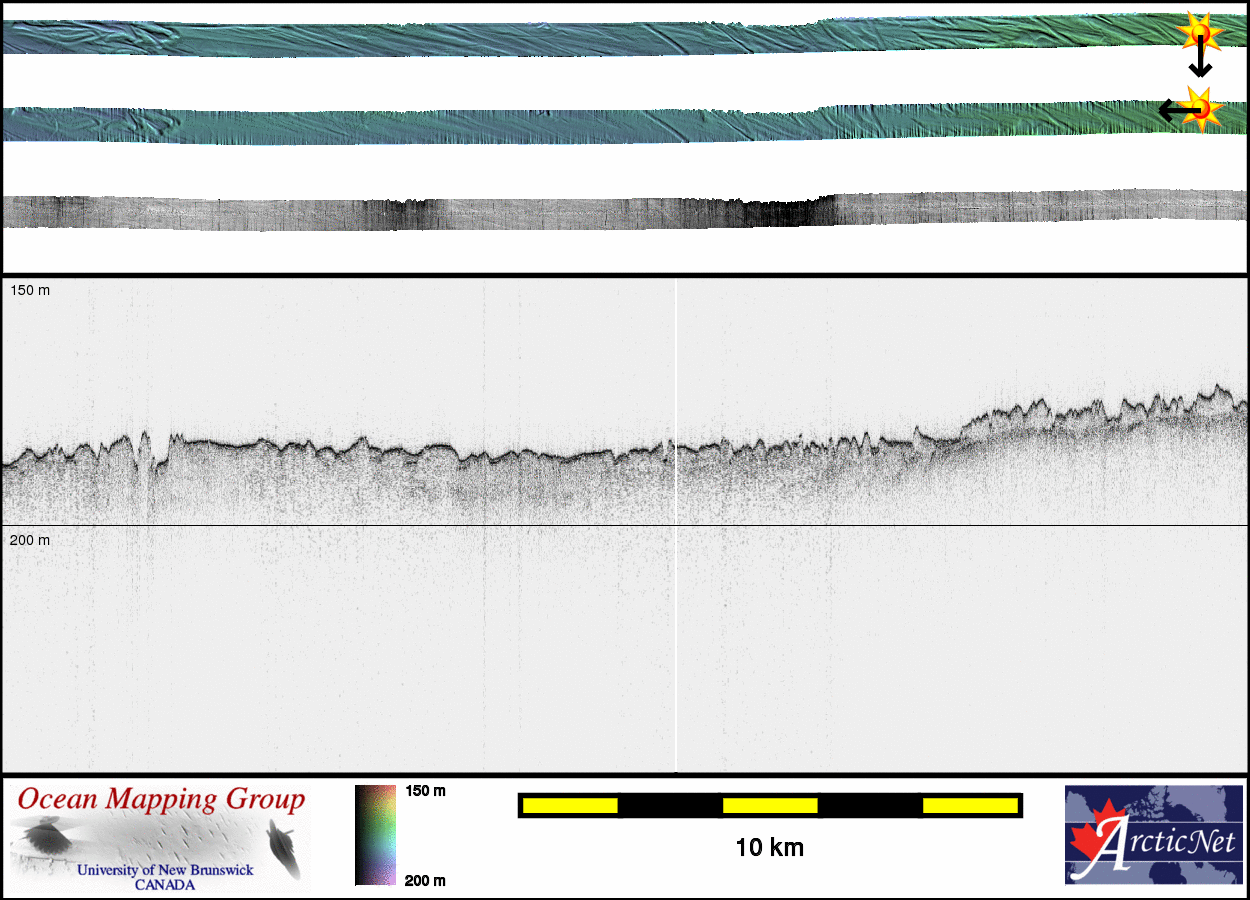Open the ArcticNet logo link
Viewport: 1250px width, 900px height.
point(1153,835)
